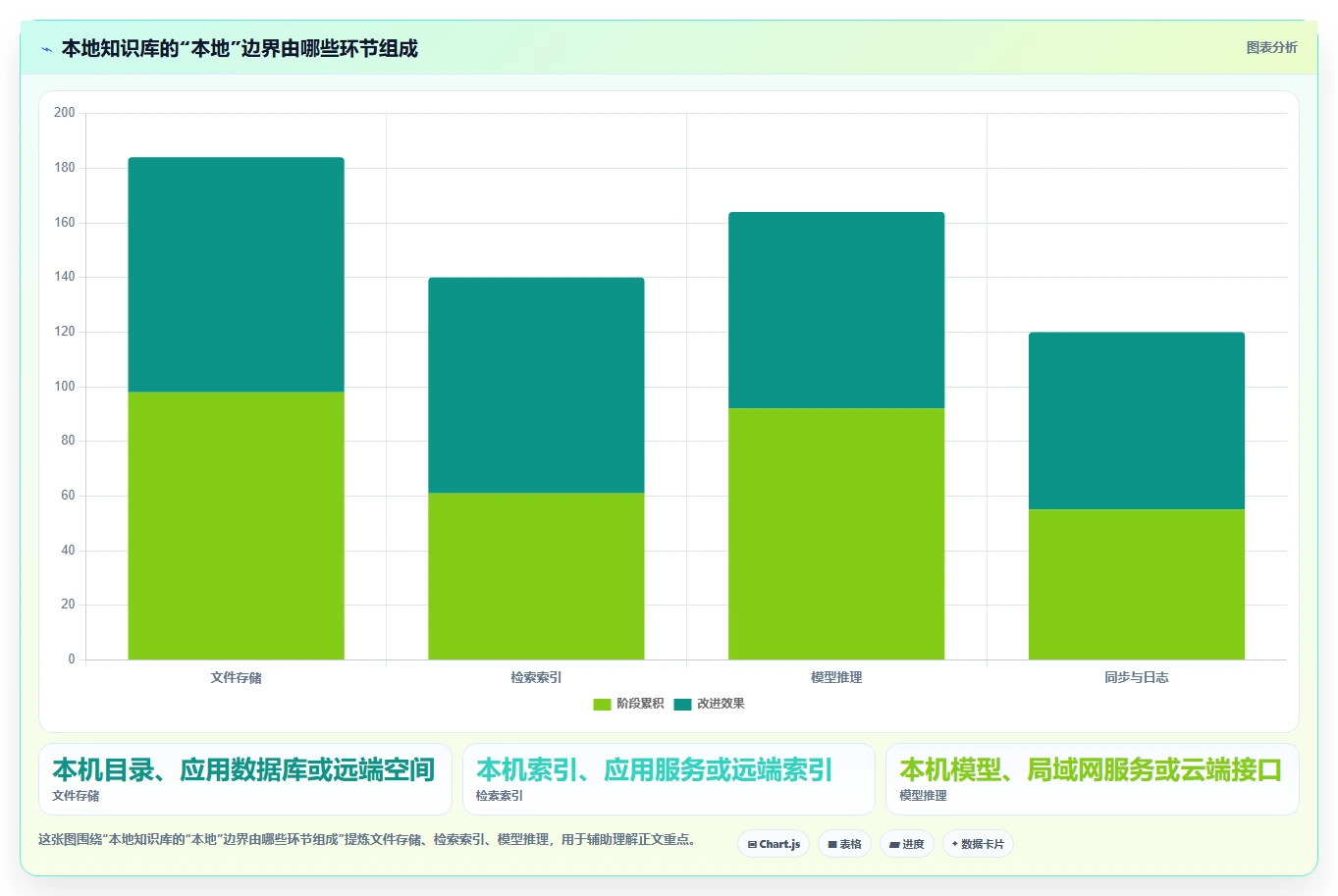Toggle the 阶段累积 legend entry

point(628,704)
